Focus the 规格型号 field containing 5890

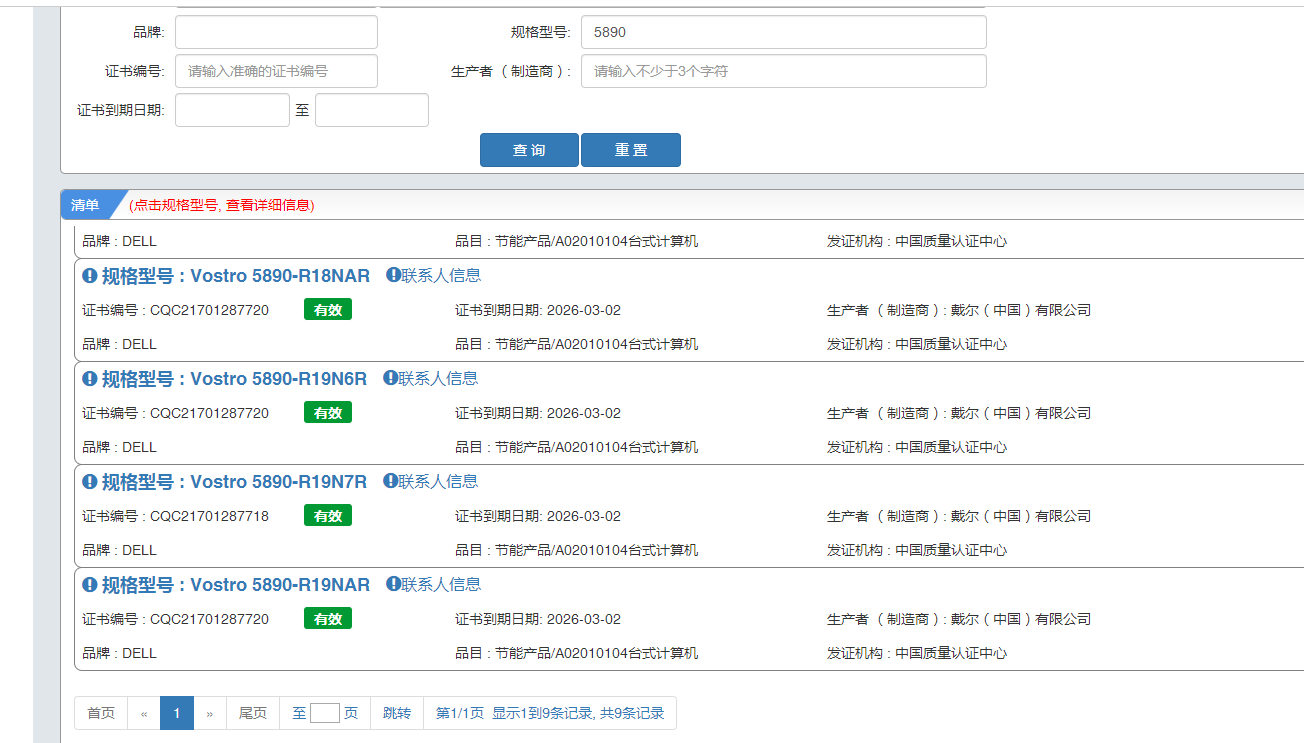tap(784, 32)
